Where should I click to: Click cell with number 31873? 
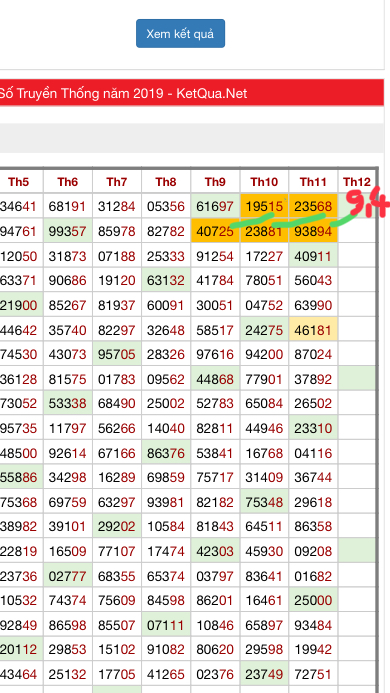[x=68, y=255]
